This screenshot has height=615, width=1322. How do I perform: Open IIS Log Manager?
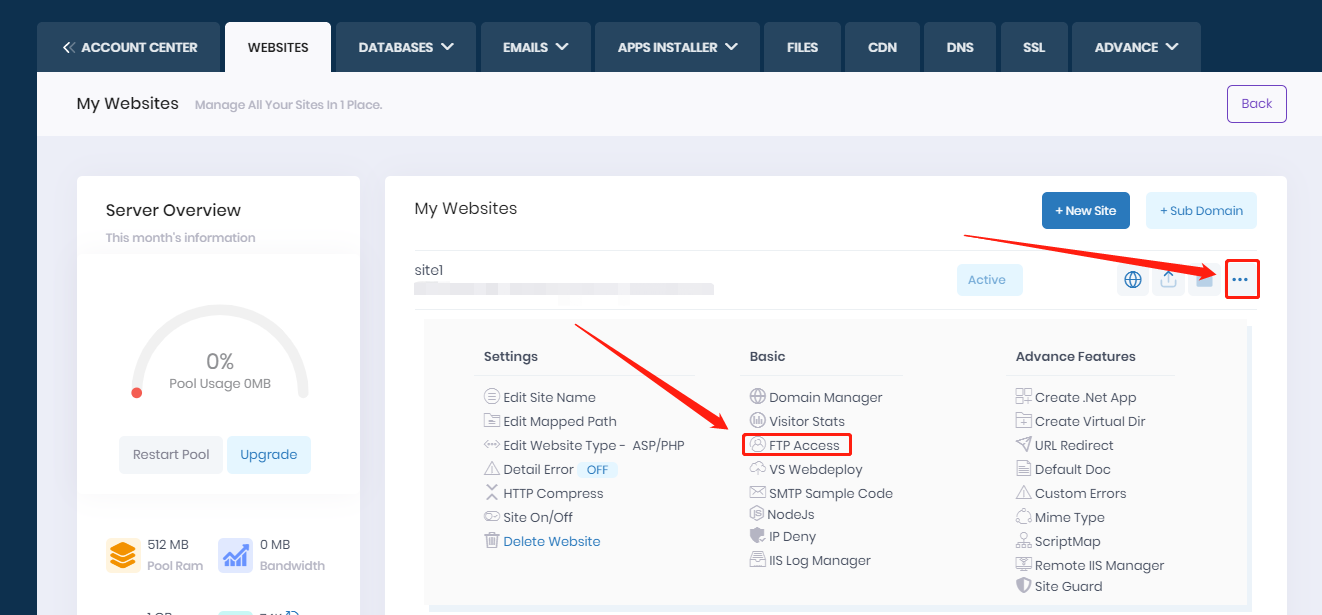(x=819, y=560)
